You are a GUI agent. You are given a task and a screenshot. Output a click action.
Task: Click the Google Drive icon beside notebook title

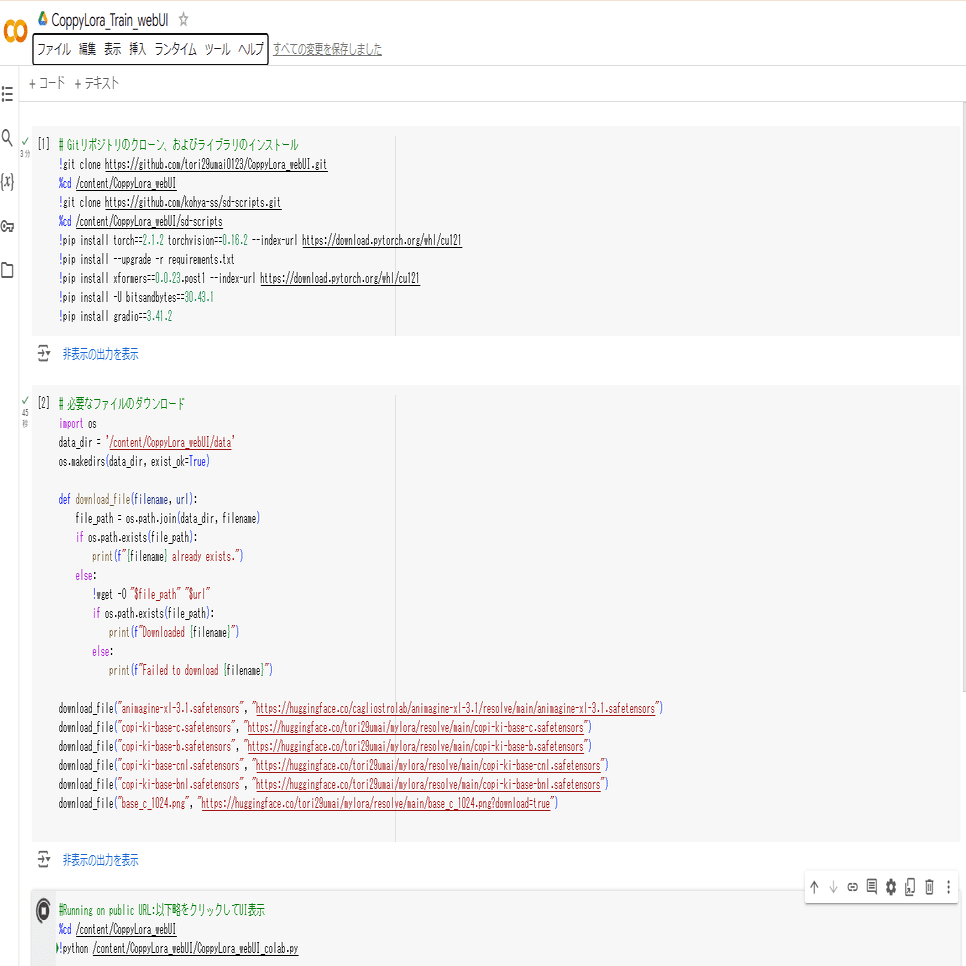point(43,18)
